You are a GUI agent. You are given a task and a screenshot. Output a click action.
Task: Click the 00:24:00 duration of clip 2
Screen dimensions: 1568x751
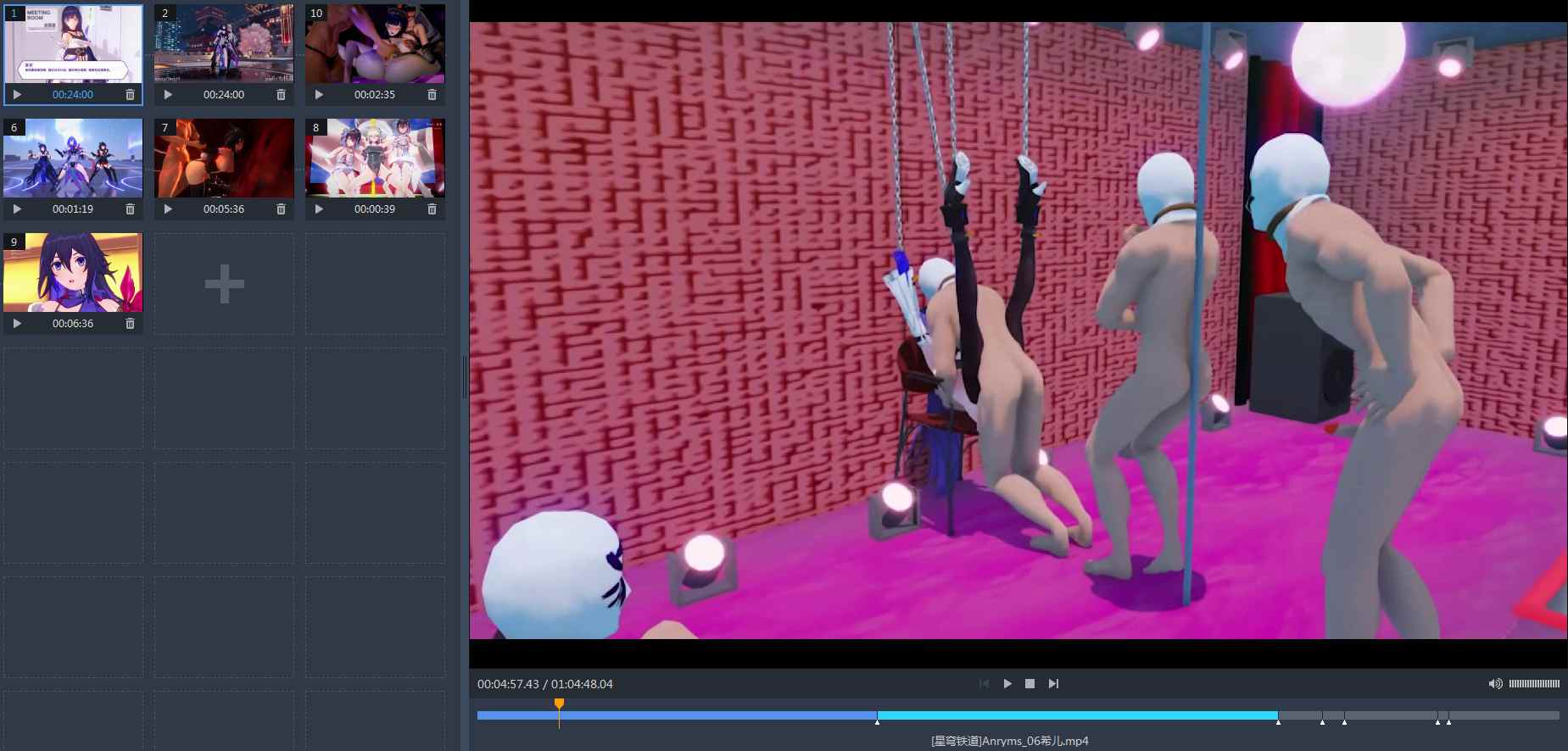[224, 95]
